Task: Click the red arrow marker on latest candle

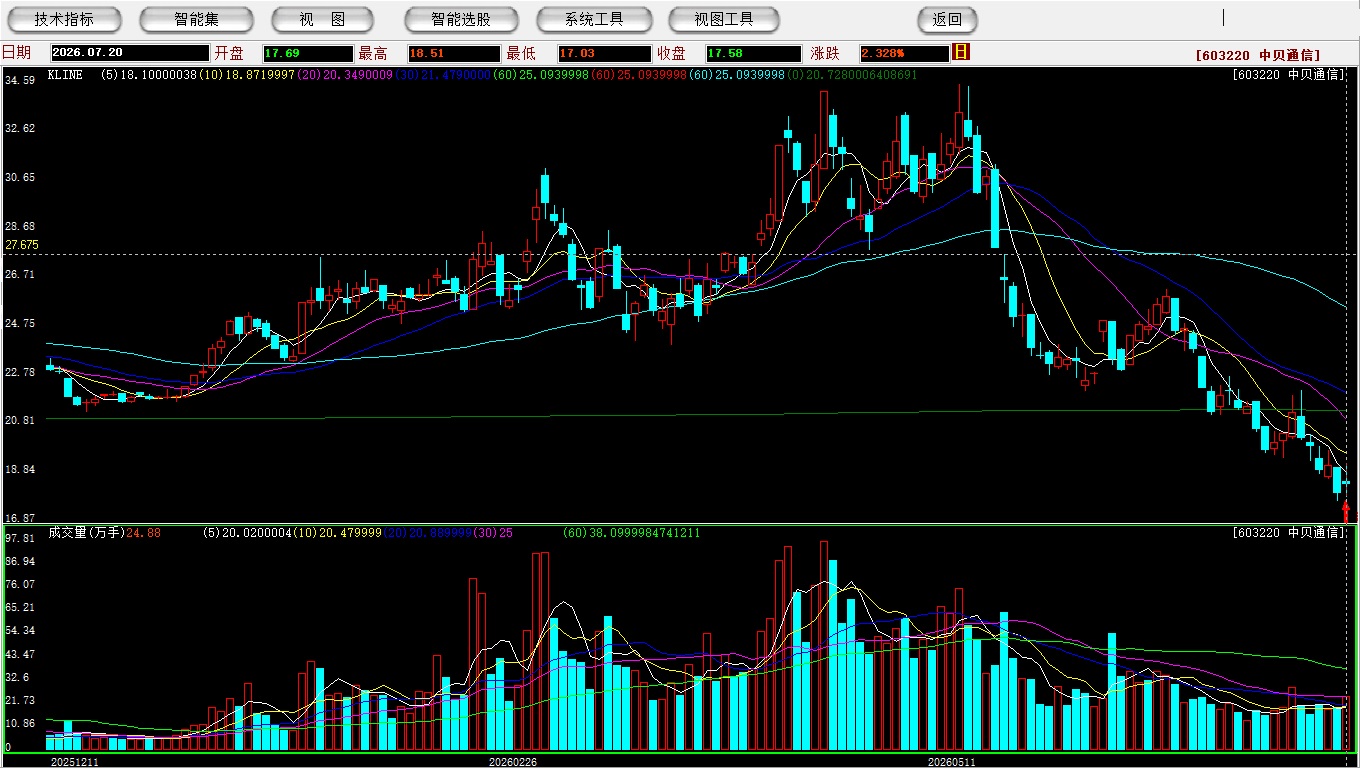Action: point(1345,512)
